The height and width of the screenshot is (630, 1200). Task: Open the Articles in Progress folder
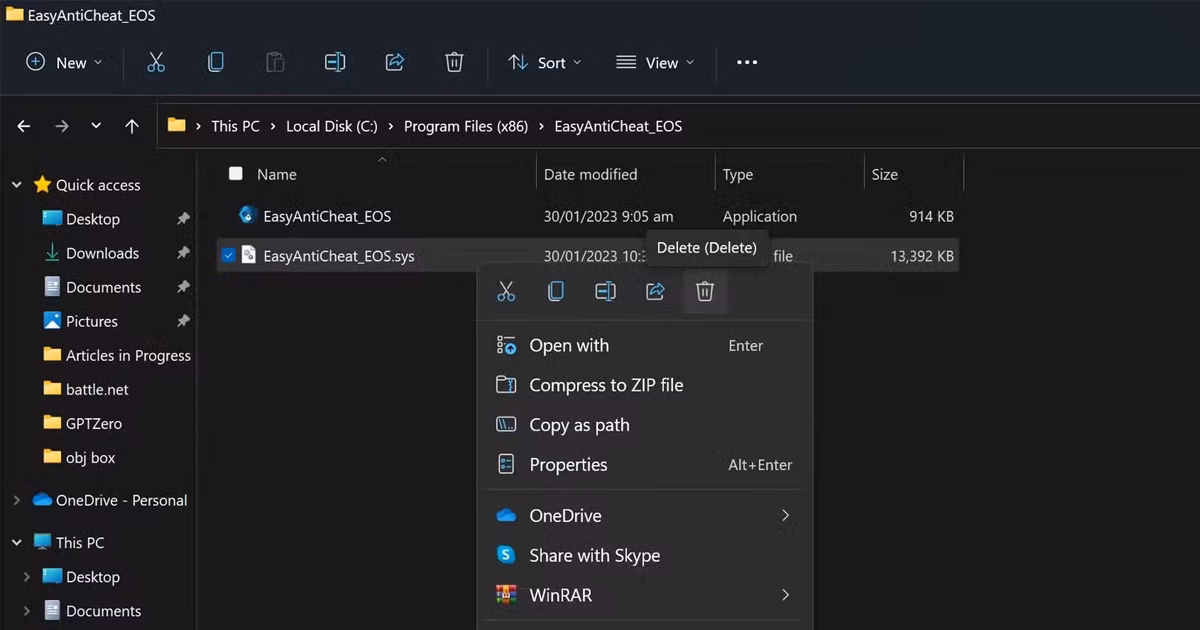pos(128,355)
